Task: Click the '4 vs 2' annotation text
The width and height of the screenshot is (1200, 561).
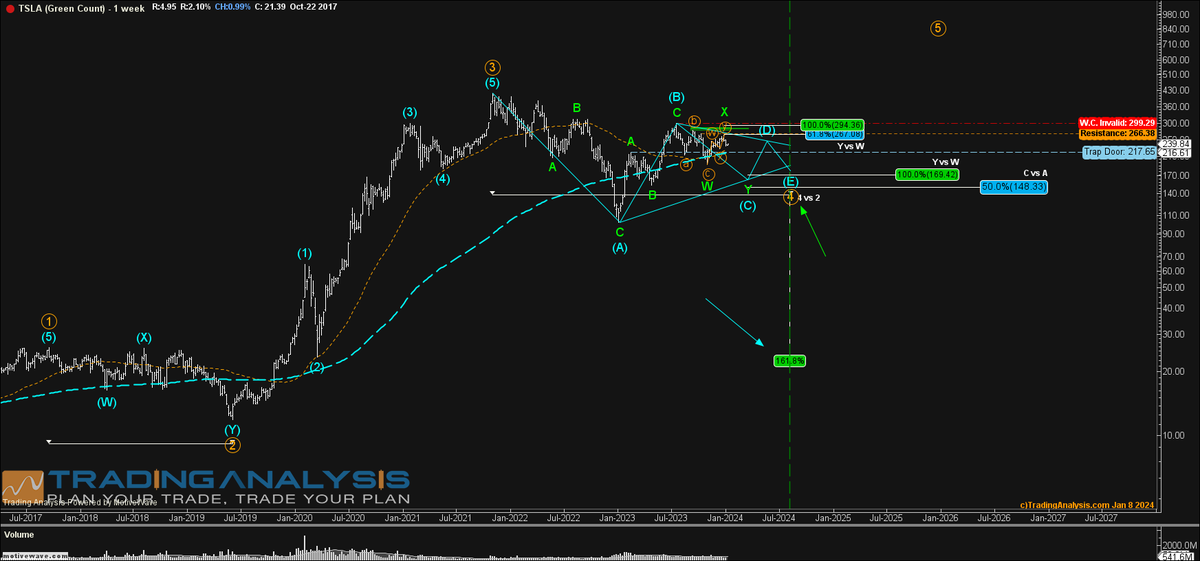Action: point(810,198)
